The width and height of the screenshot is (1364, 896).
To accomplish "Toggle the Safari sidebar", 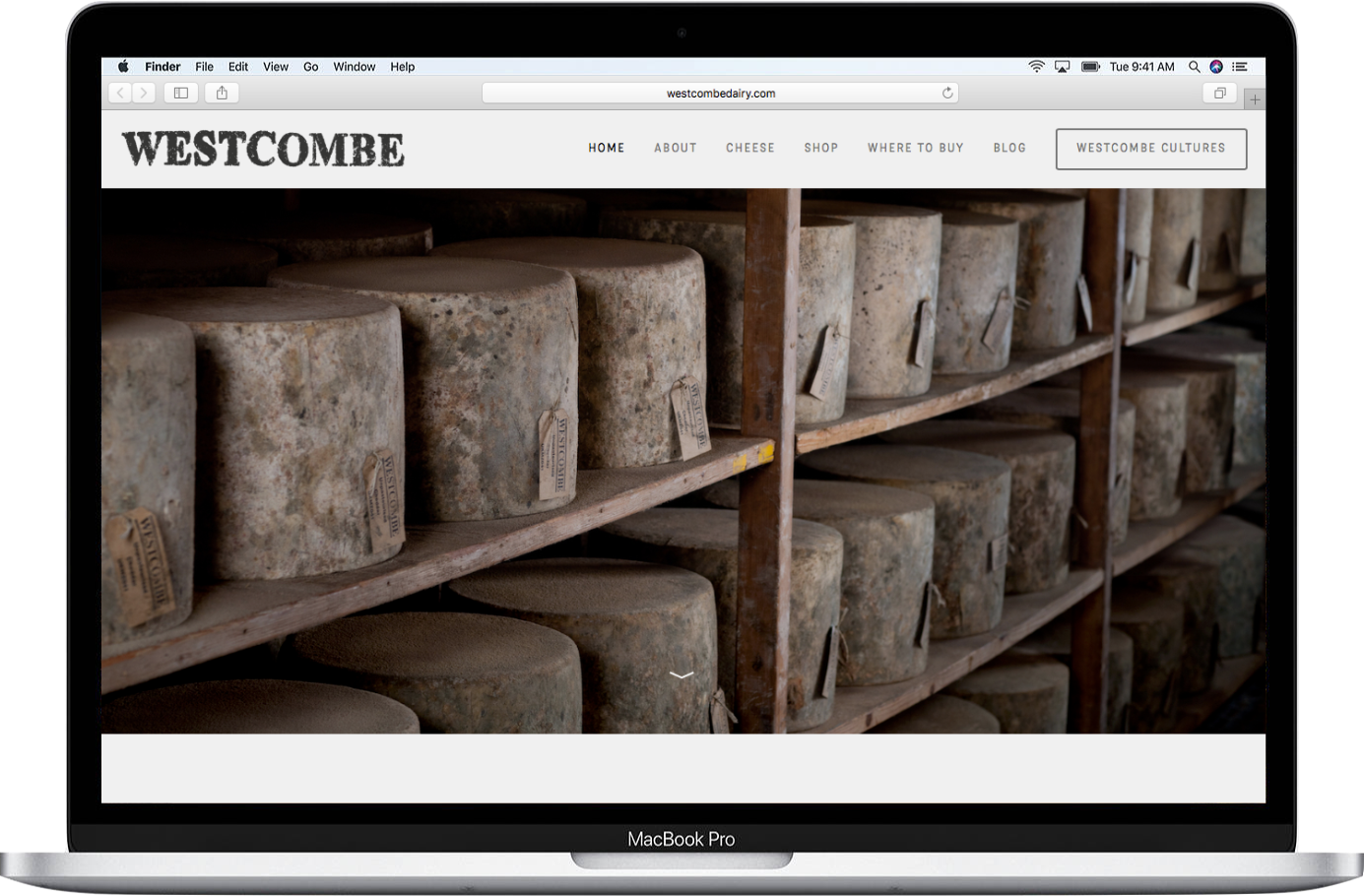I will click(180, 92).
